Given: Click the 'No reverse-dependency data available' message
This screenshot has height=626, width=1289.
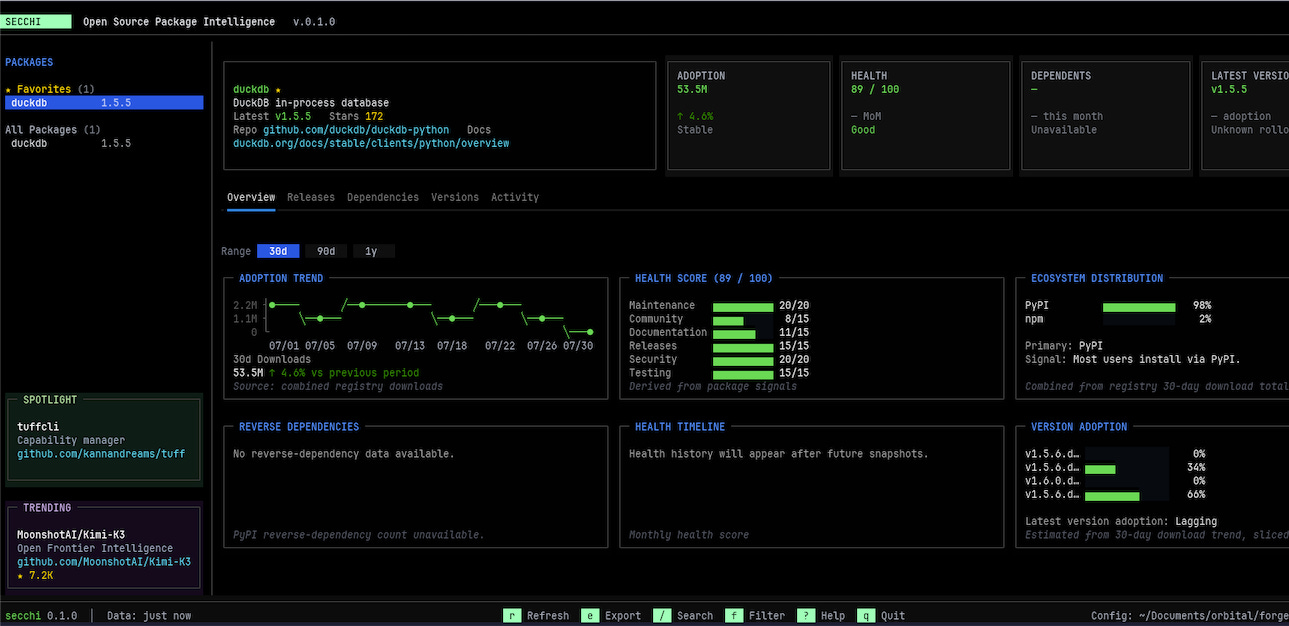Looking at the screenshot, I should pos(344,454).
